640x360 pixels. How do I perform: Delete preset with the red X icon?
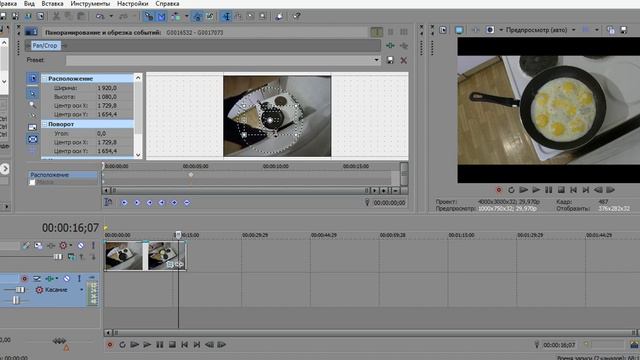(403, 60)
